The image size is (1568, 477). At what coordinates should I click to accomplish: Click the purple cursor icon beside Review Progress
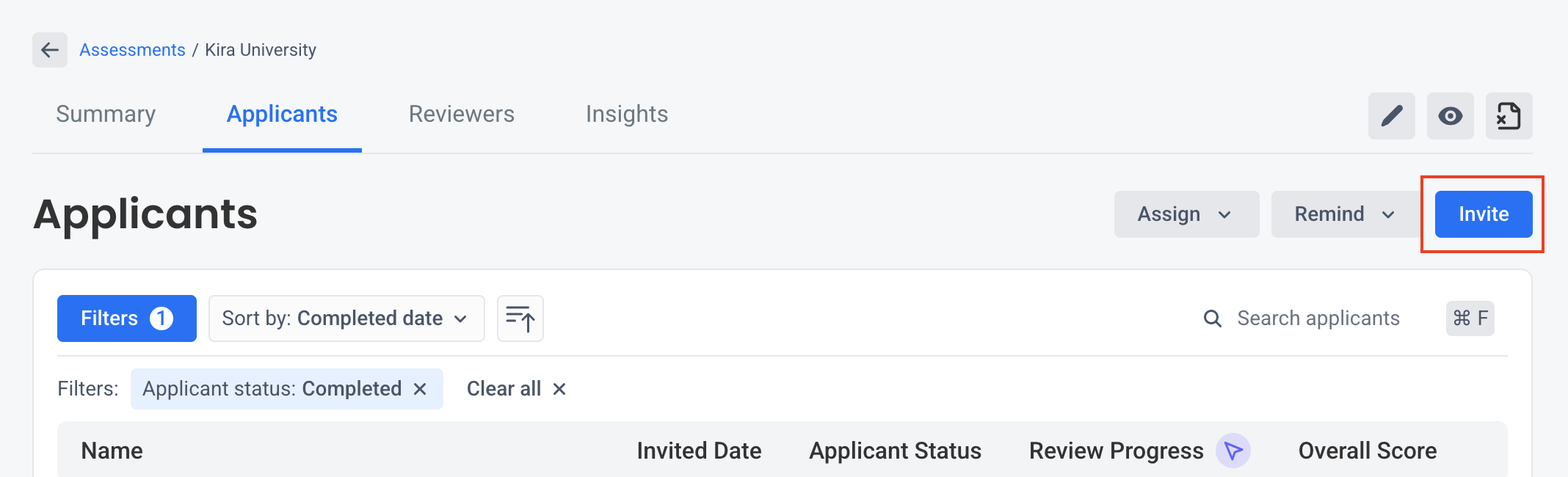(1233, 451)
